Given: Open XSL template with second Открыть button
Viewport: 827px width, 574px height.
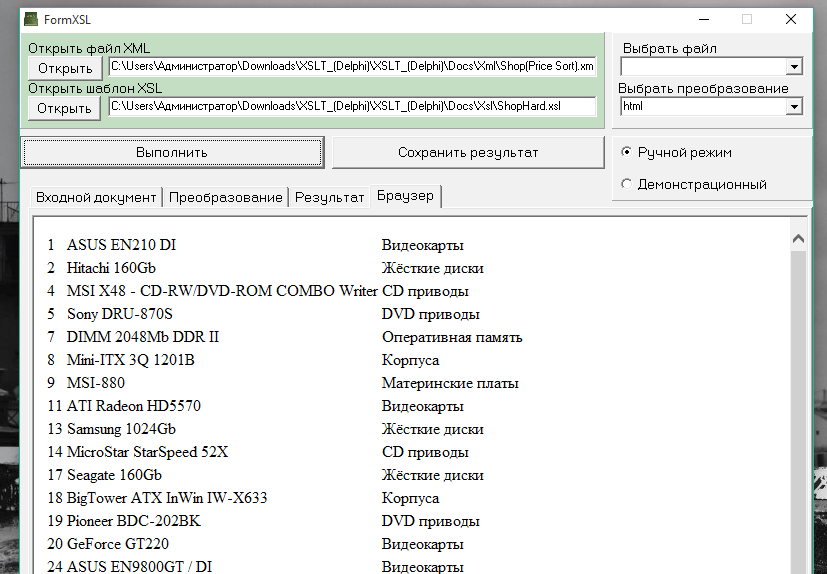Looking at the screenshot, I should 64,108.
